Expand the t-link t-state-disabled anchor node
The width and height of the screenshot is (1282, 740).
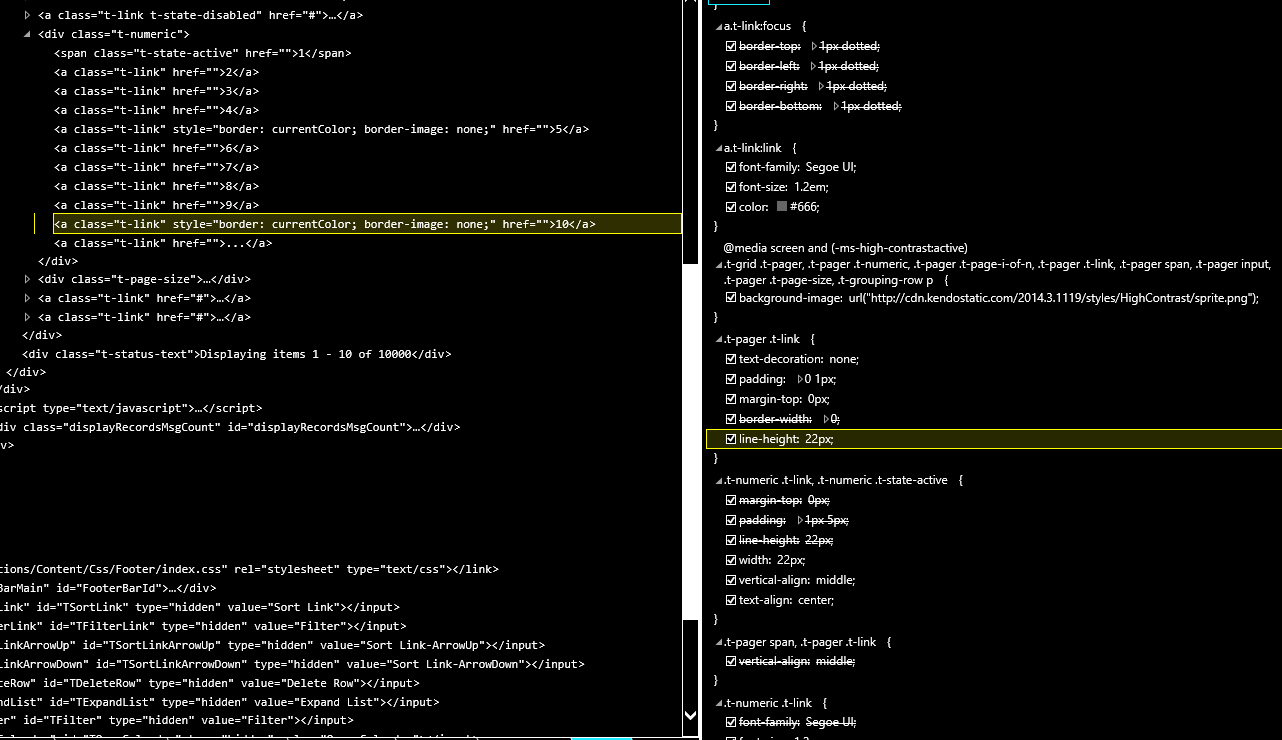[28, 15]
